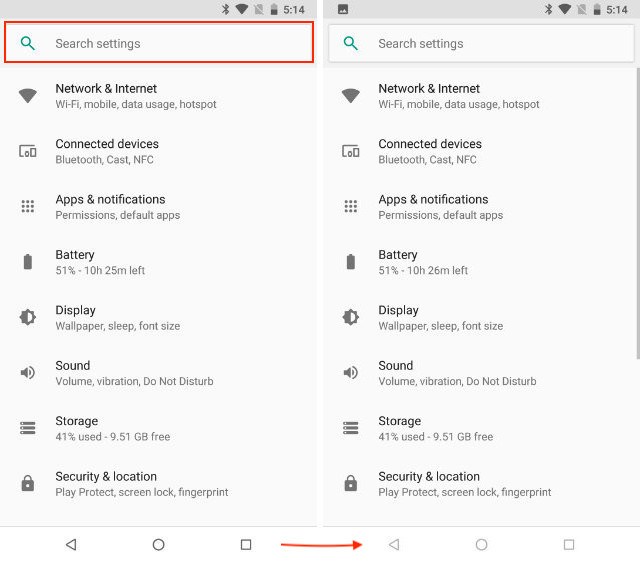Image resolution: width=640 pixels, height=563 pixels.
Task: Click Security & location lock icon, left screen
Action: pos(28,483)
